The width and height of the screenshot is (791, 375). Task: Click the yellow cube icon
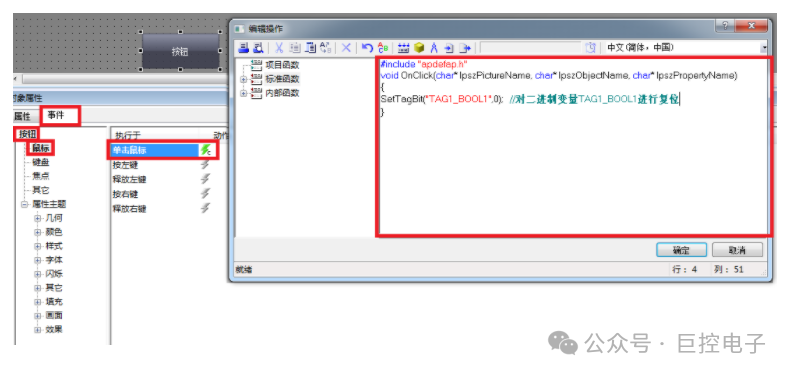point(418,48)
